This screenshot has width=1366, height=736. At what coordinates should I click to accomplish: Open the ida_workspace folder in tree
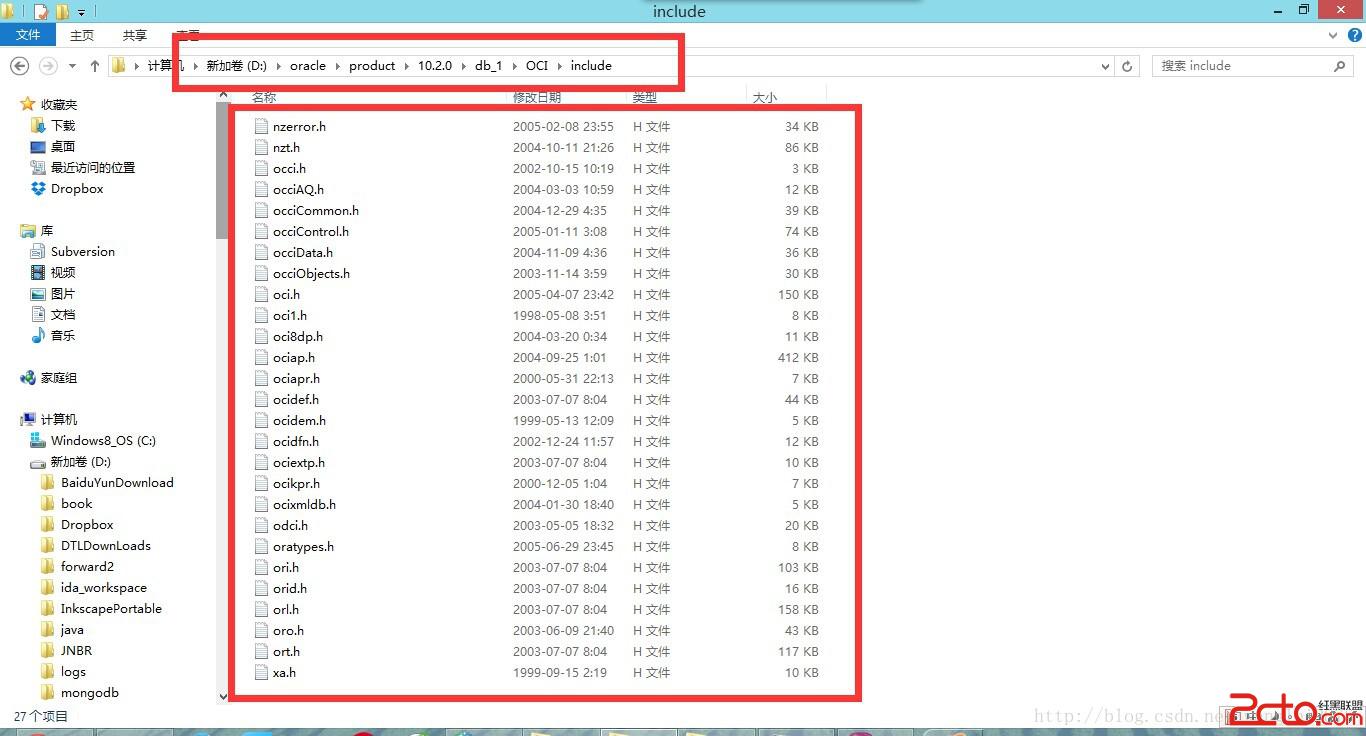[x=103, y=587]
